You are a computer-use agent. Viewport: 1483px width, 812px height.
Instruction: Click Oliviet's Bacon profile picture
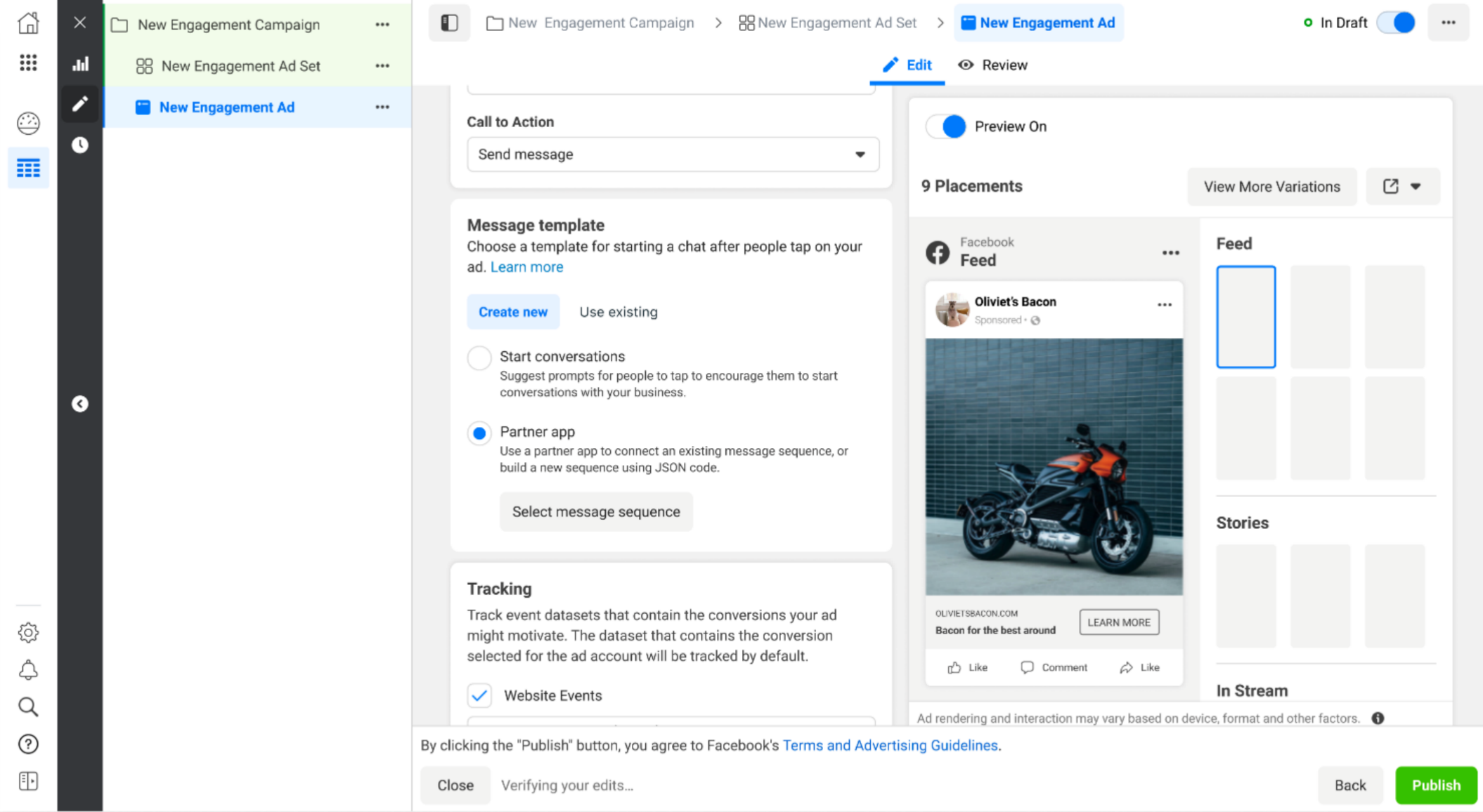(952, 310)
